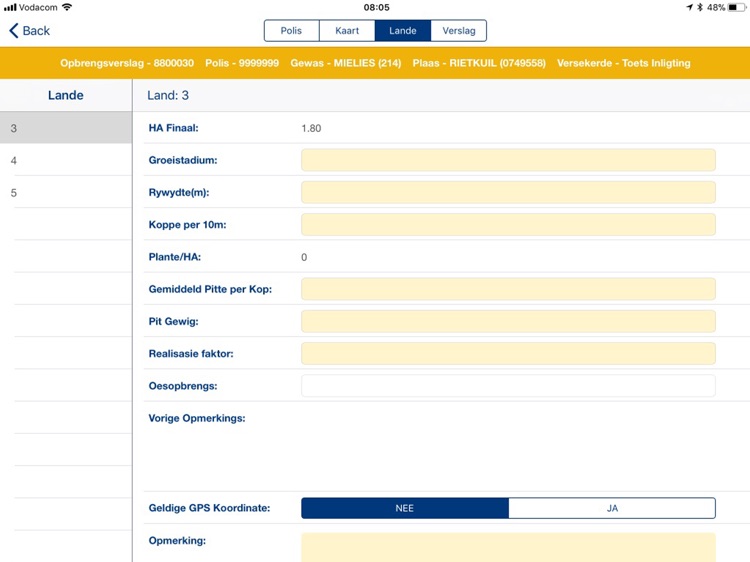Focus the Rywydte(m) input field

click(508, 192)
